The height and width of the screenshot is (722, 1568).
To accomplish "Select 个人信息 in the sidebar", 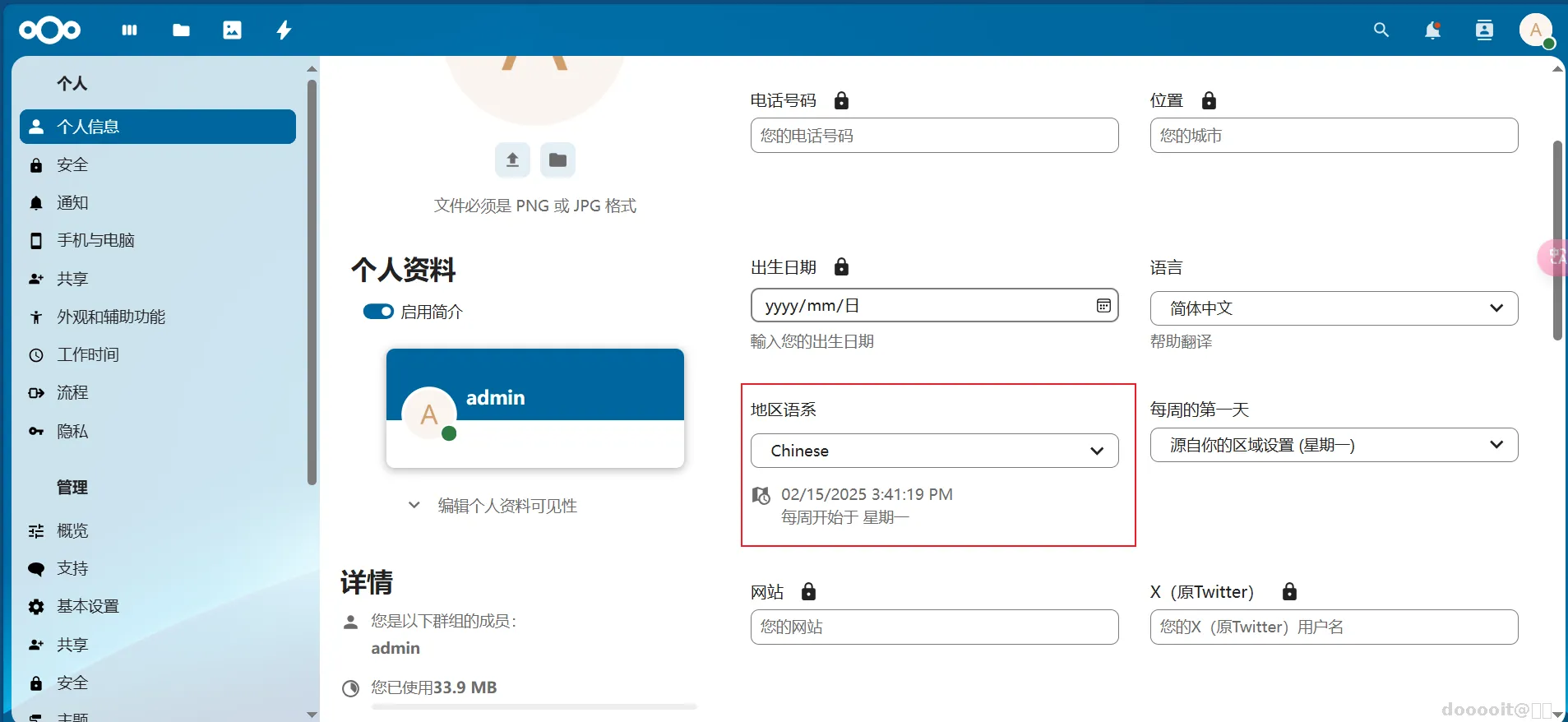I will (x=158, y=127).
